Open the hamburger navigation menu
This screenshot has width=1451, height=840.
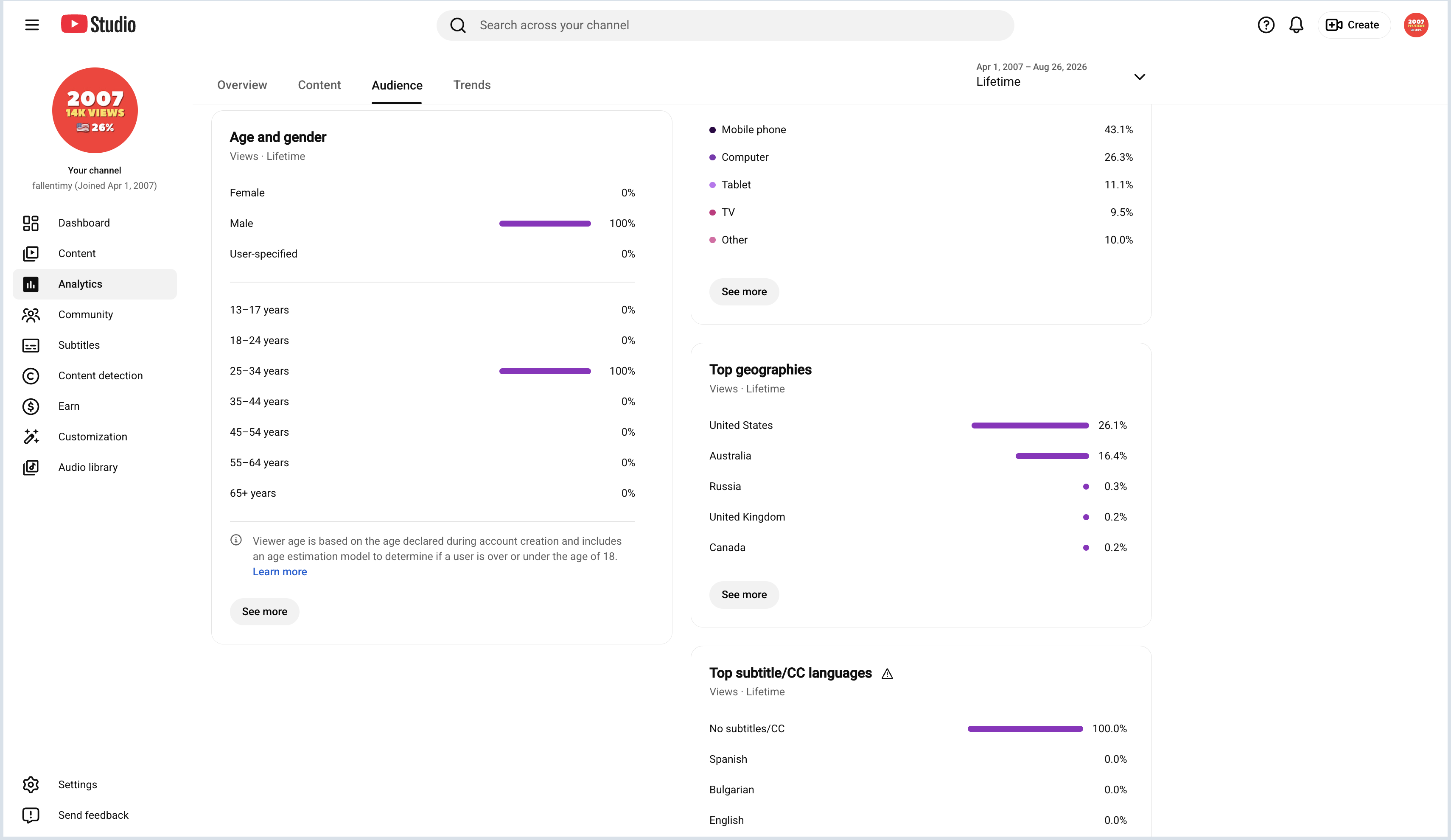click(32, 25)
